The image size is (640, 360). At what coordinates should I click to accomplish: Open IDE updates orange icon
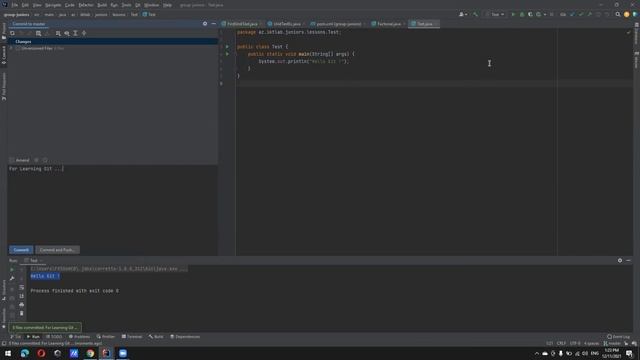[627, 14]
